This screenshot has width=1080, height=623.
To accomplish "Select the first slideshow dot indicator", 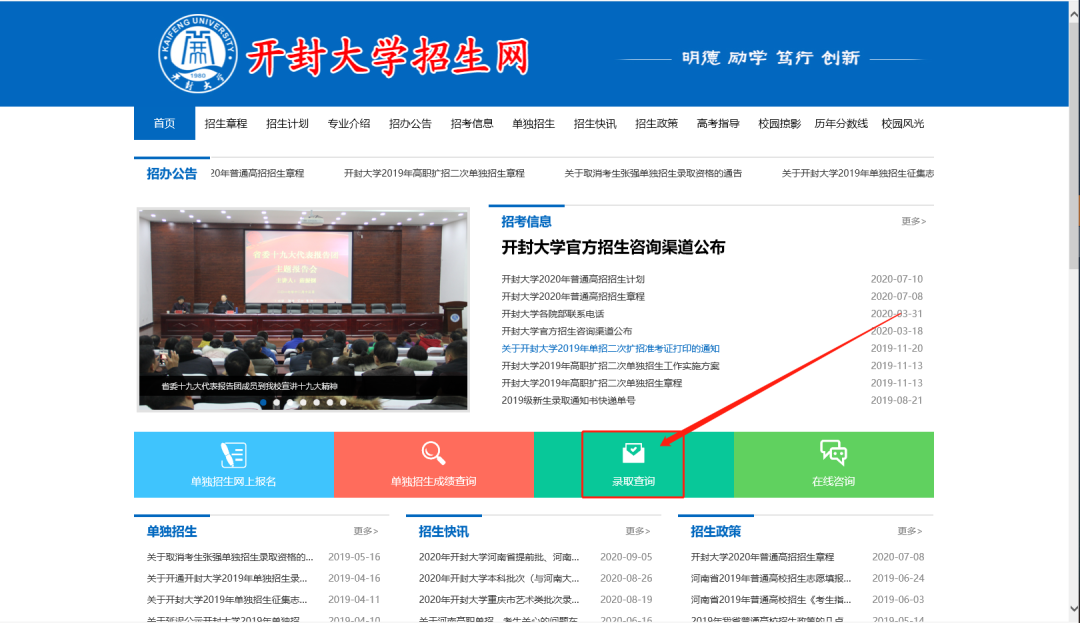I will pyautogui.click(x=263, y=402).
